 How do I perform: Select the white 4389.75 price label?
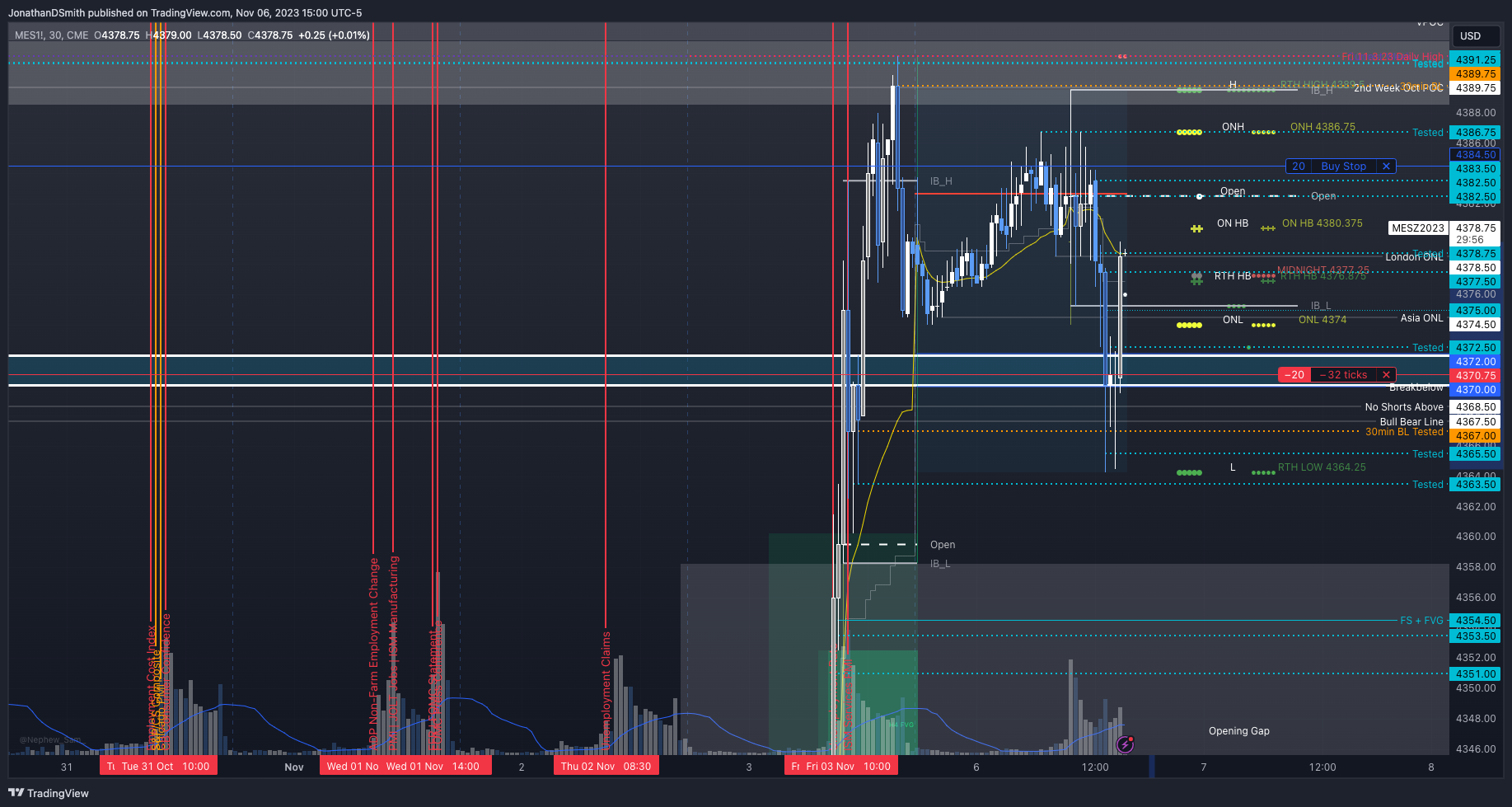pos(1476,88)
